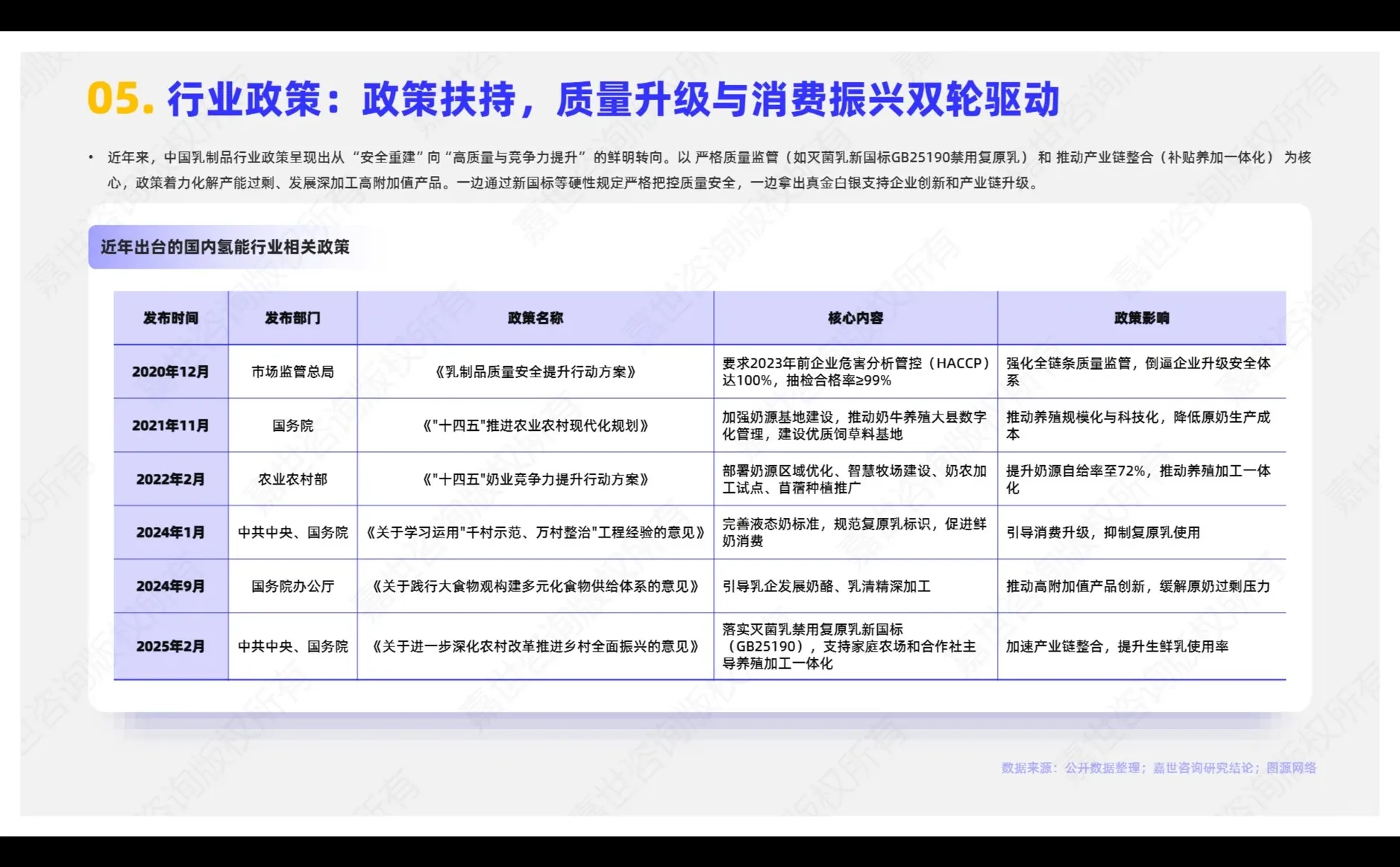The image size is (1400, 867).
Task: Select the 市场监管总局 department cell
Action: [292, 371]
